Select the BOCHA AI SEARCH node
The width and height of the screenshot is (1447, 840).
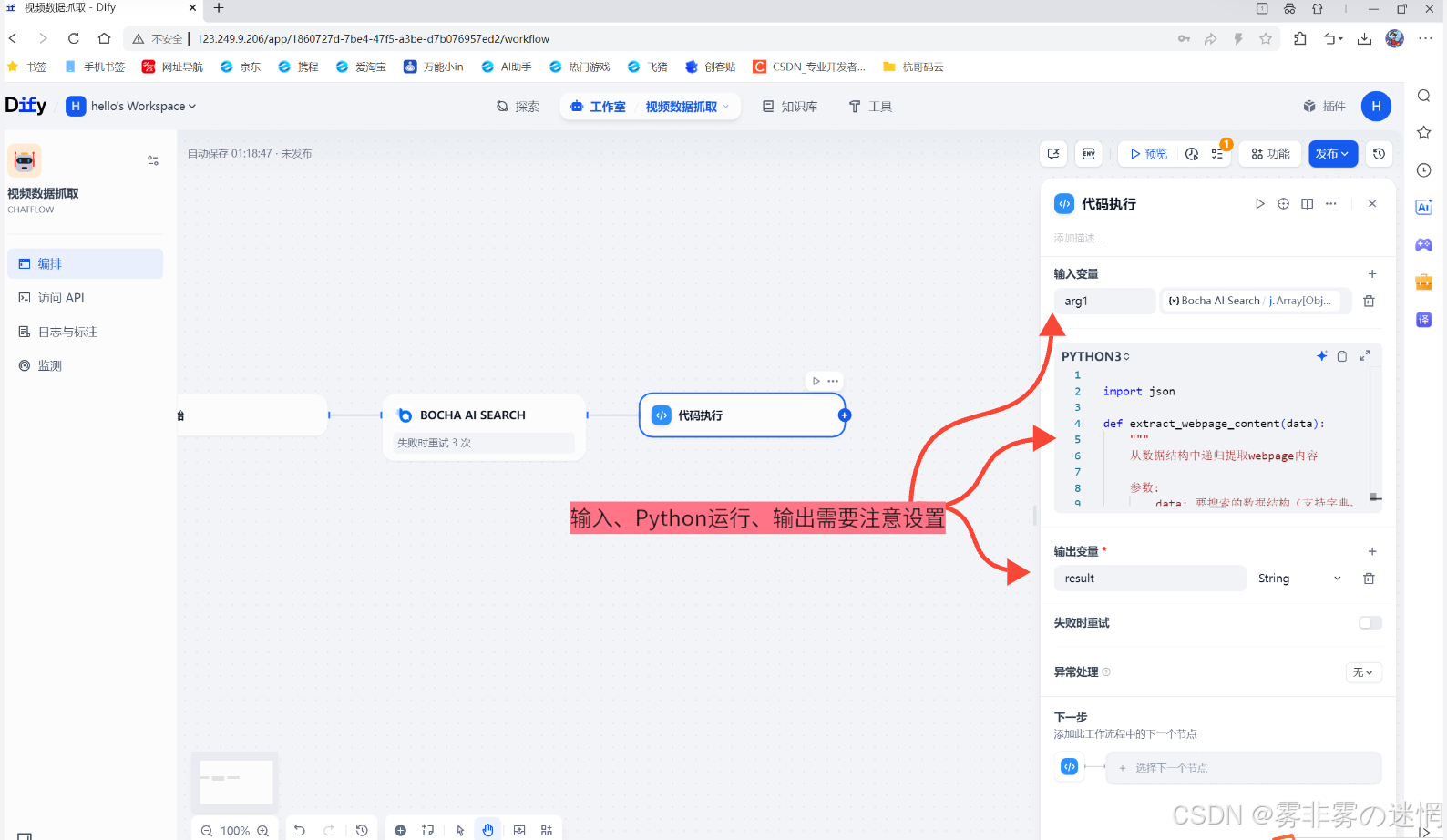tap(485, 425)
